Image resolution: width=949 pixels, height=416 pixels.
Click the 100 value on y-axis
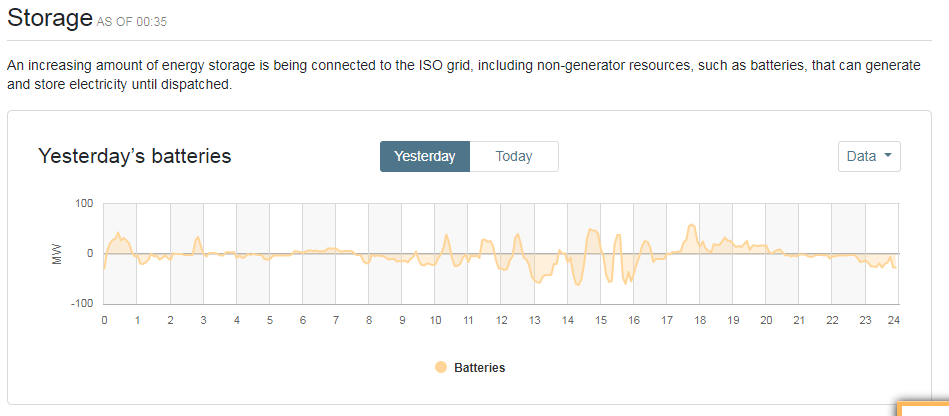coord(85,203)
